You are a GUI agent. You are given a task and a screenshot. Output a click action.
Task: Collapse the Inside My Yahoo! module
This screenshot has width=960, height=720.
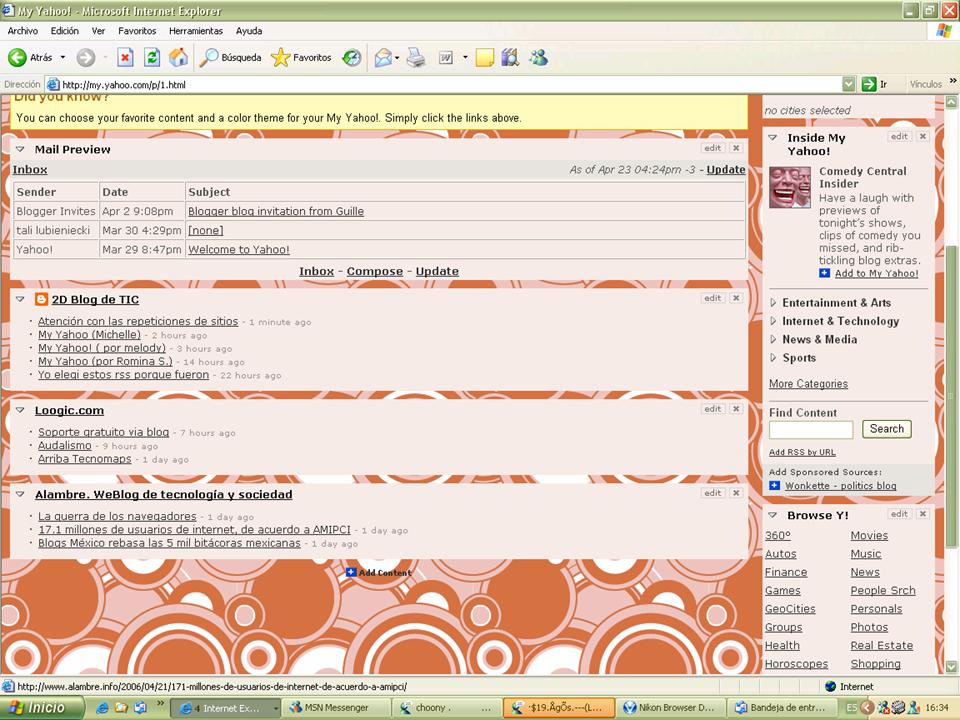pyautogui.click(x=773, y=138)
